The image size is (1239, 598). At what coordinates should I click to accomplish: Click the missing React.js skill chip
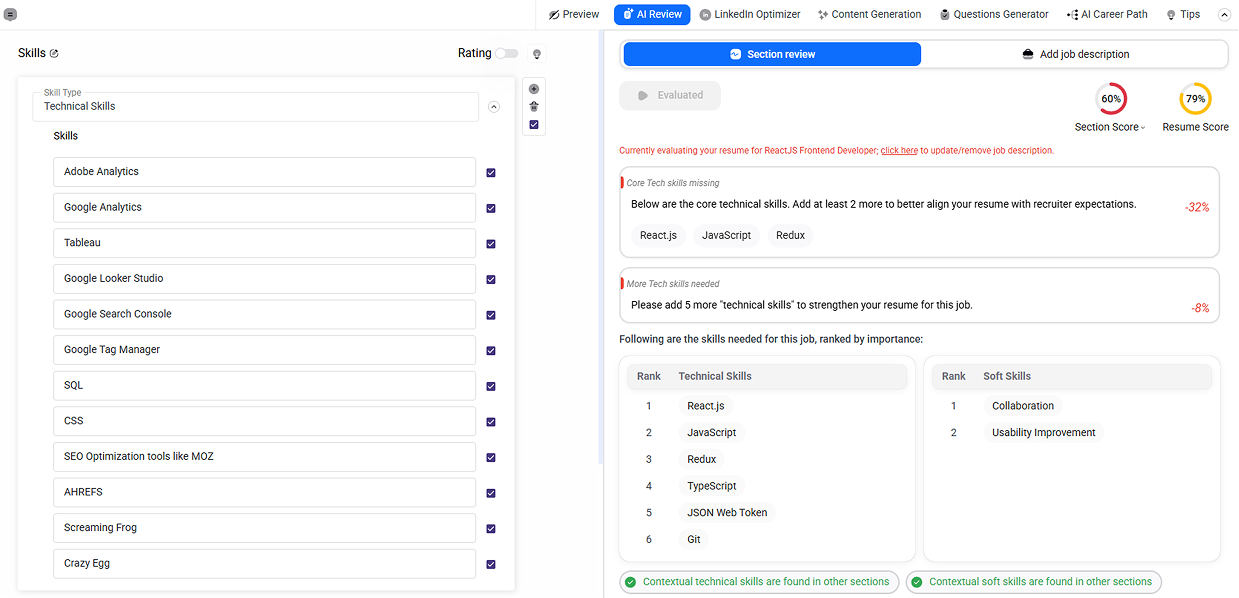pos(659,235)
